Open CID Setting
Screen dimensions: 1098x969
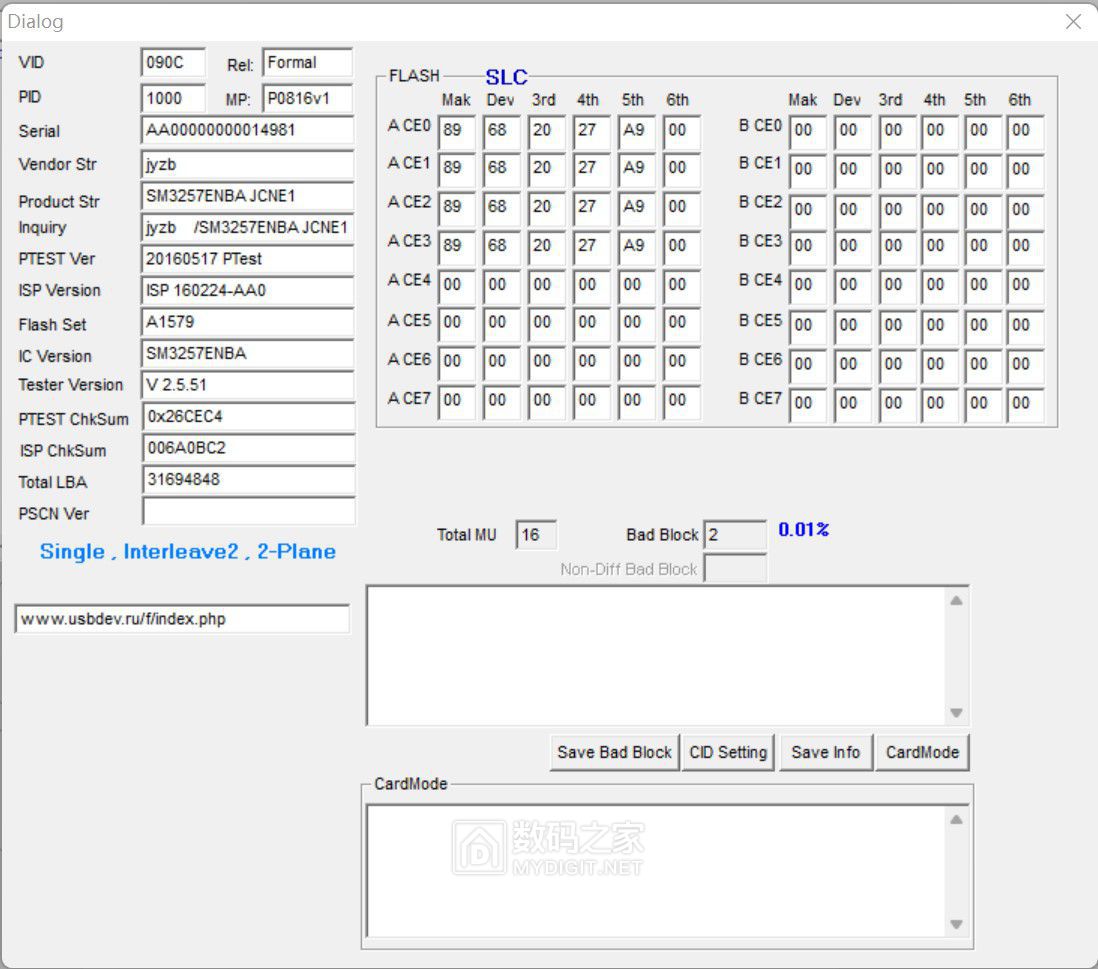(x=728, y=752)
